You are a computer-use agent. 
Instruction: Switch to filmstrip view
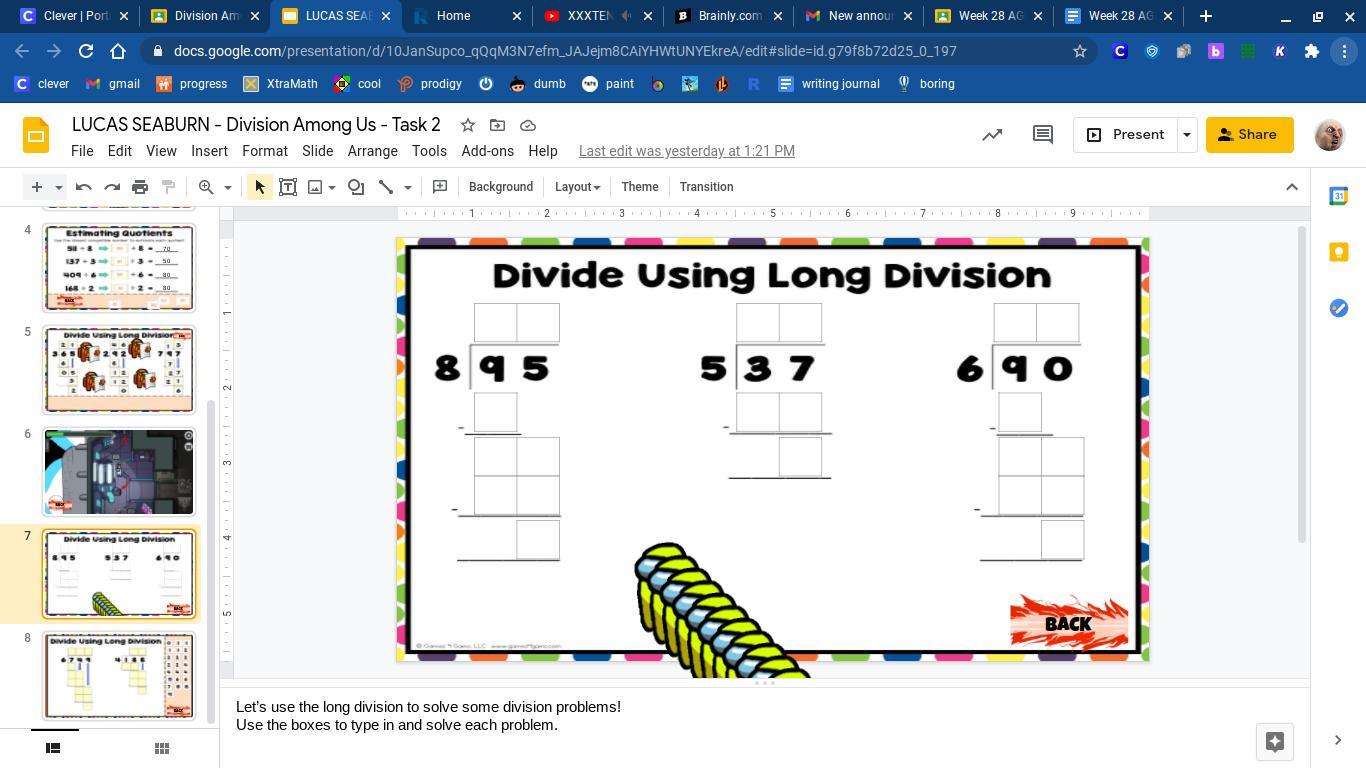tap(54, 748)
